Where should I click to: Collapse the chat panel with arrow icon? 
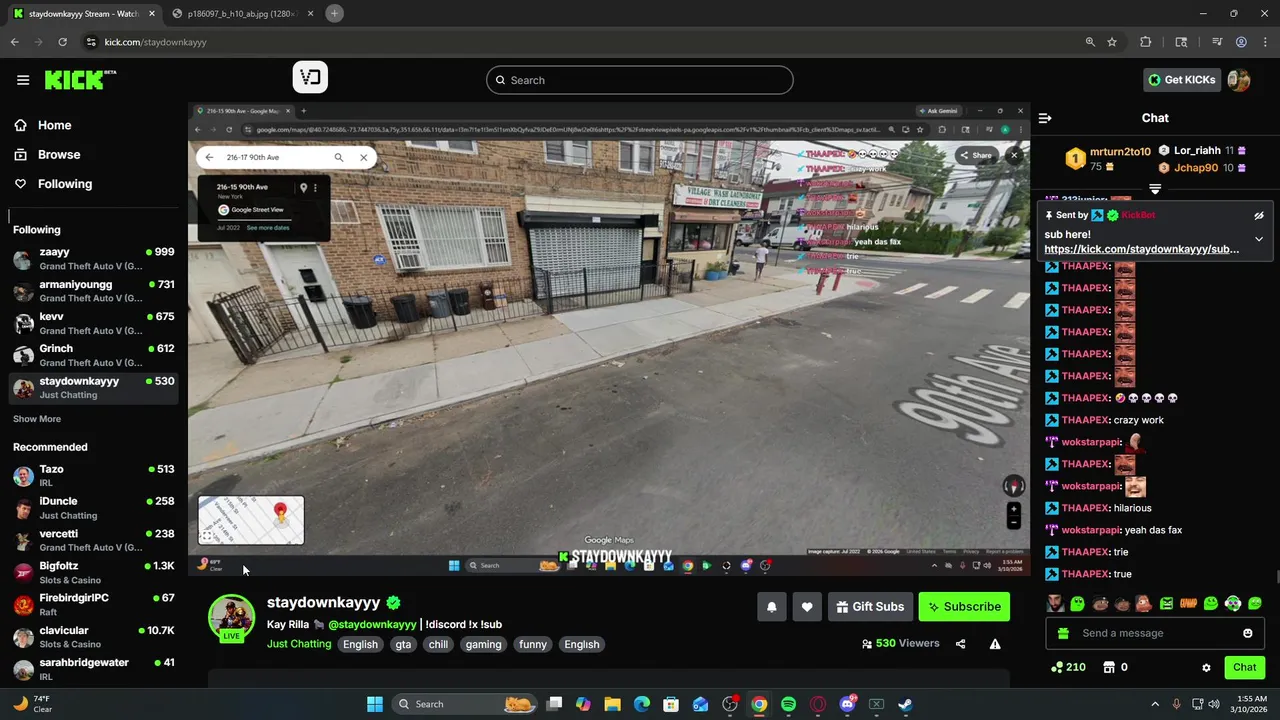[1045, 118]
